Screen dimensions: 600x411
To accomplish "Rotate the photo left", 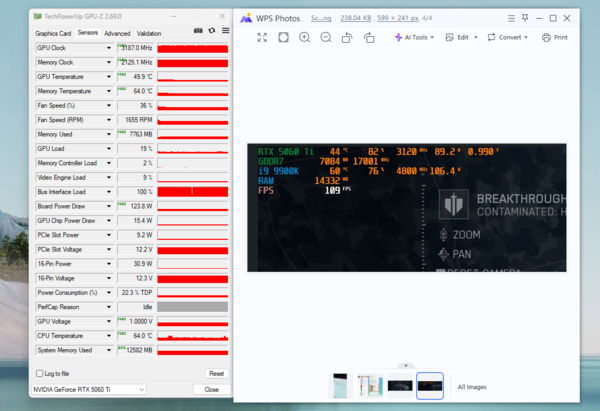I will coord(347,38).
